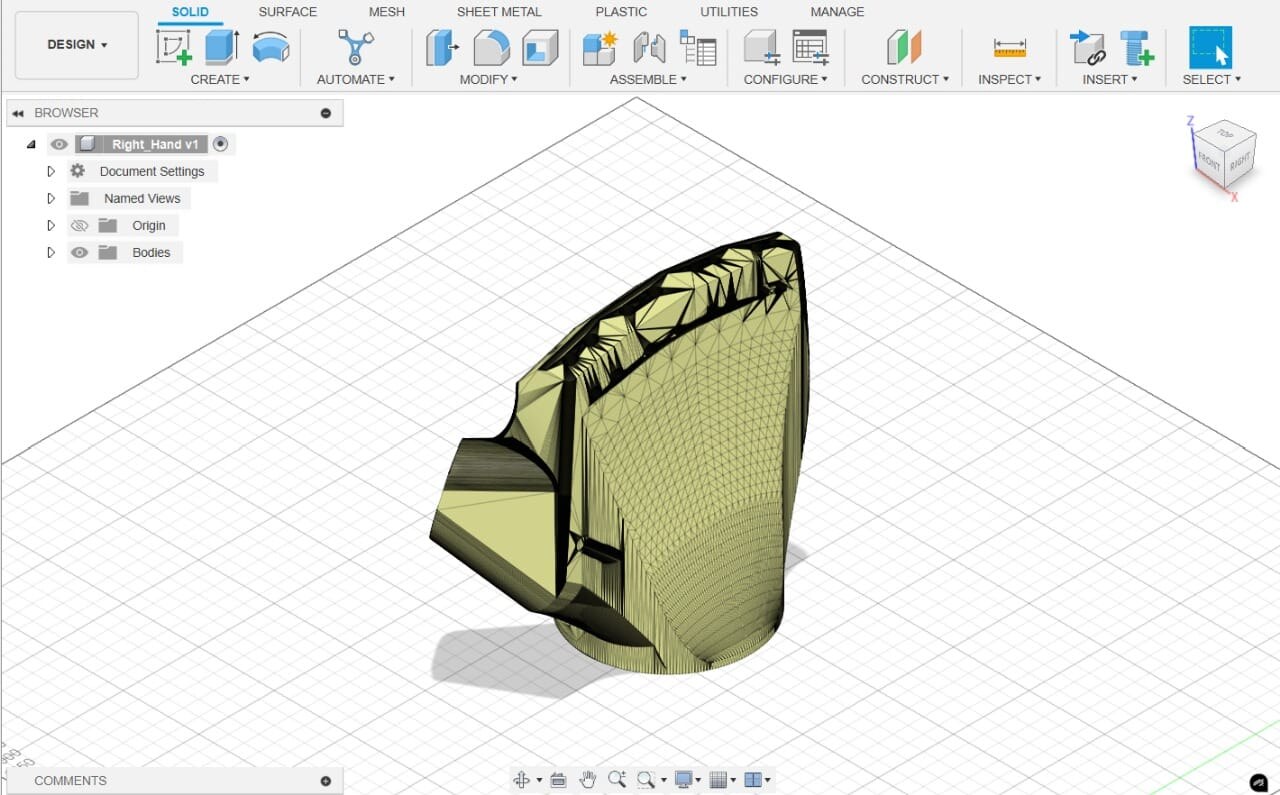The width and height of the screenshot is (1280, 795).
Task: Minimize the Browser panel using its round button
Action: pyautogui.click(x=325, y=113)
